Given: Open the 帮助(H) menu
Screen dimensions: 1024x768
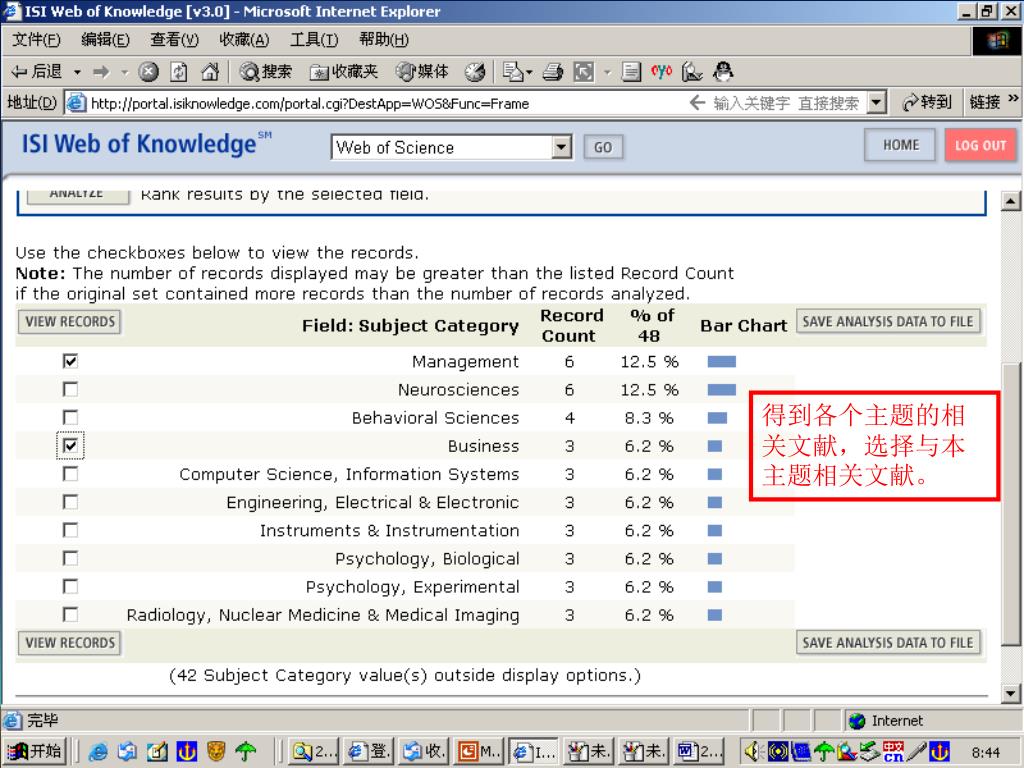Looking at the screenshot, I should pos(384,40).
